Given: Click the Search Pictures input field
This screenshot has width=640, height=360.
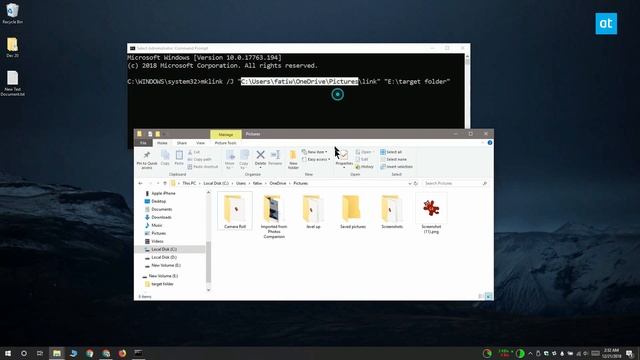Looking at the screenshot, I should [452, 183].
